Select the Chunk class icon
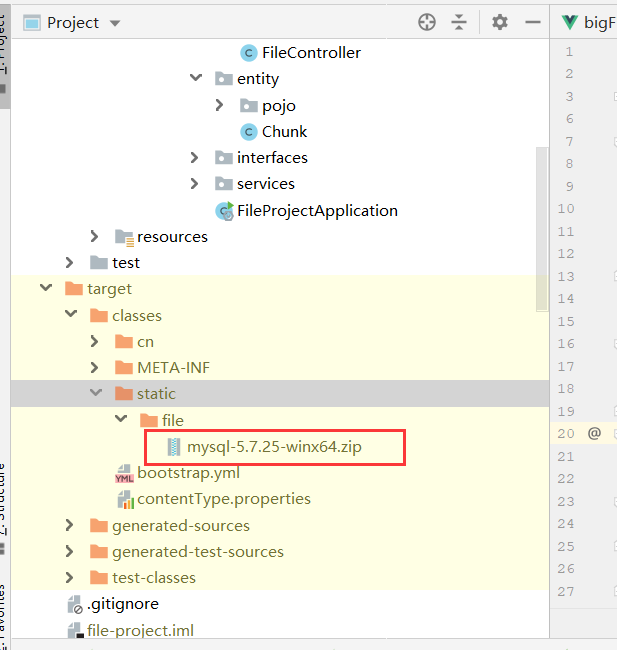Viewport: 617px width, 650px height. [x=249, y=132]
